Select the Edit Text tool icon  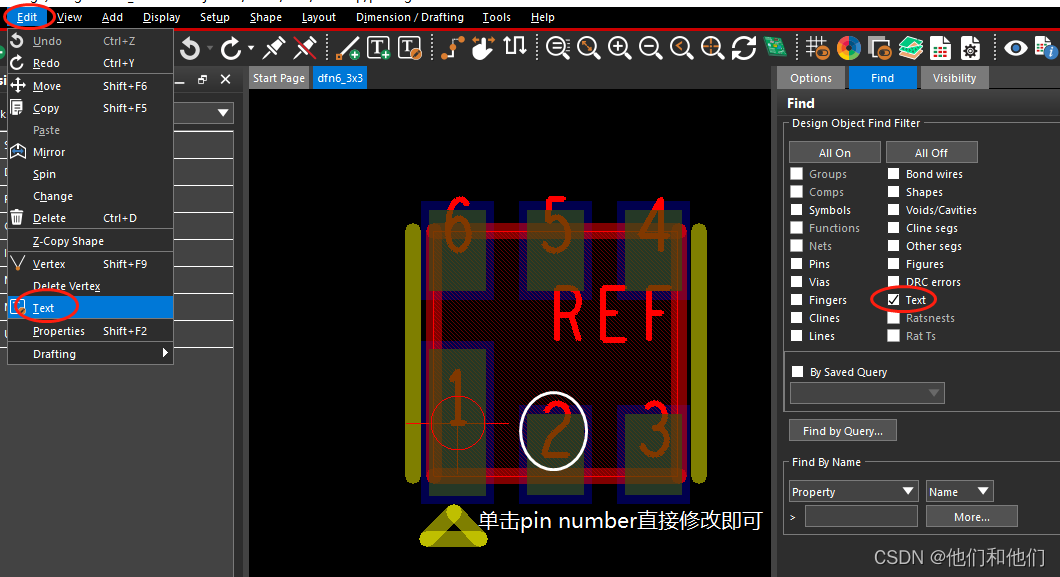coord(410,48)
